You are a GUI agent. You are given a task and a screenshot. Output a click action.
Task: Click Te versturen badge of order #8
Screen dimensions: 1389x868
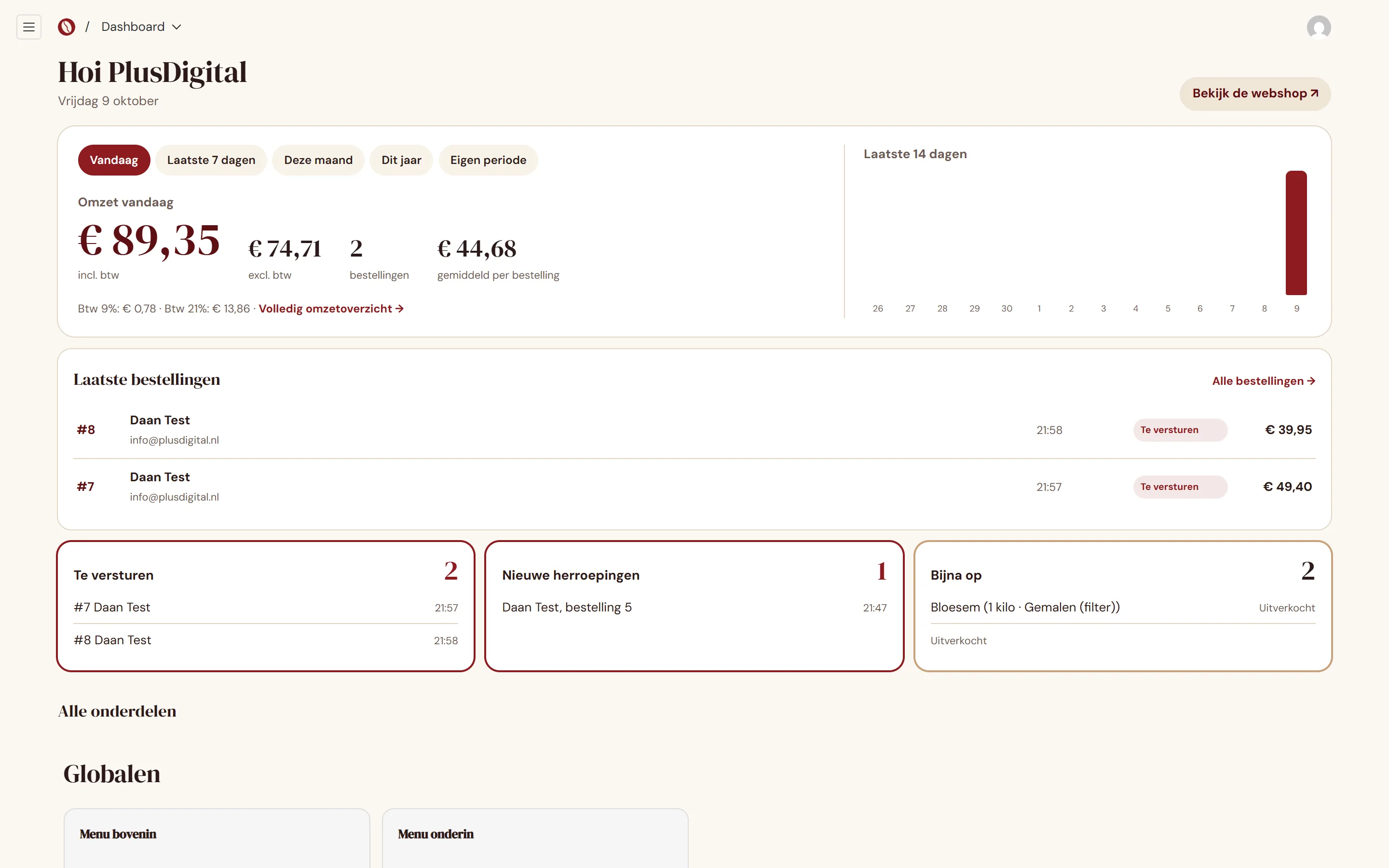click(x=1180, y=430)
